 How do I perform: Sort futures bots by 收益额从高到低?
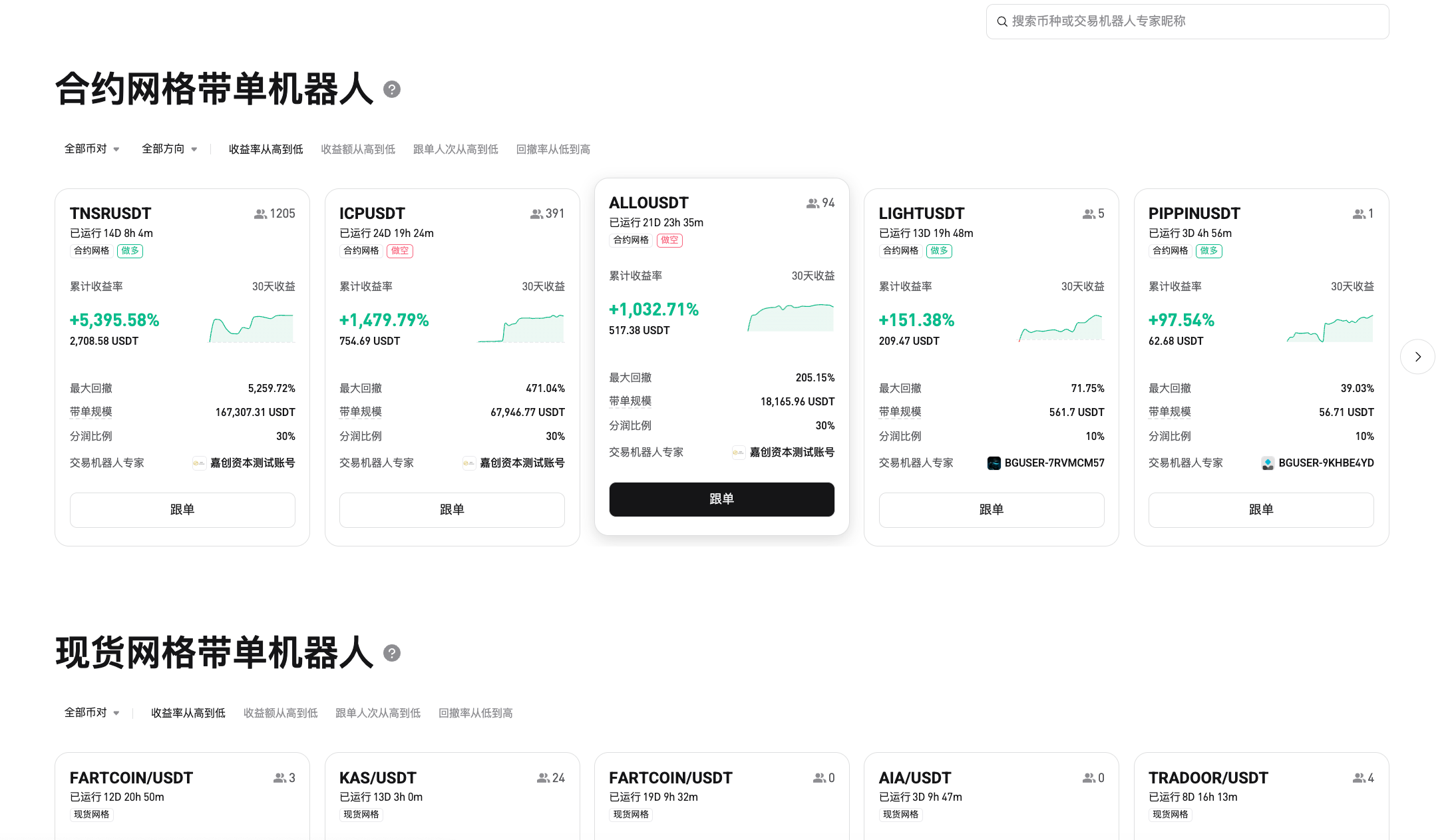pyautogui.click(x=358, y=149)
